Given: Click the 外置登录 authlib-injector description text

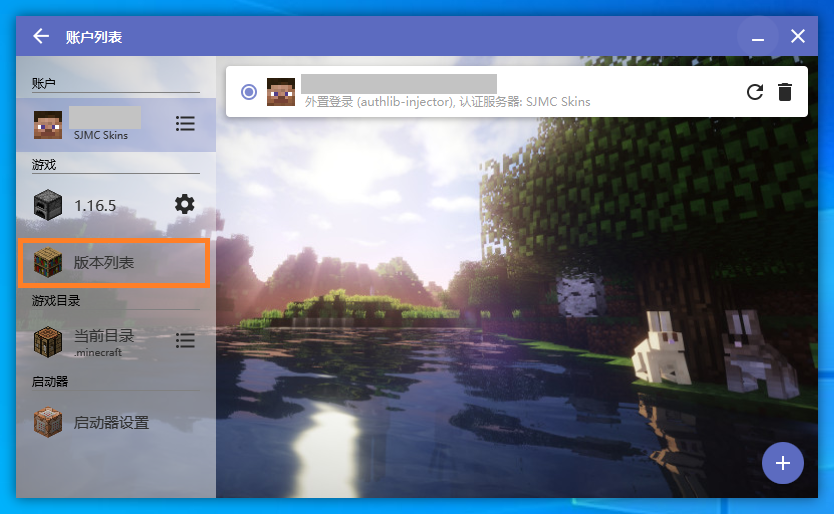Looking at the screenshot, I should click(x=447, y=102).
